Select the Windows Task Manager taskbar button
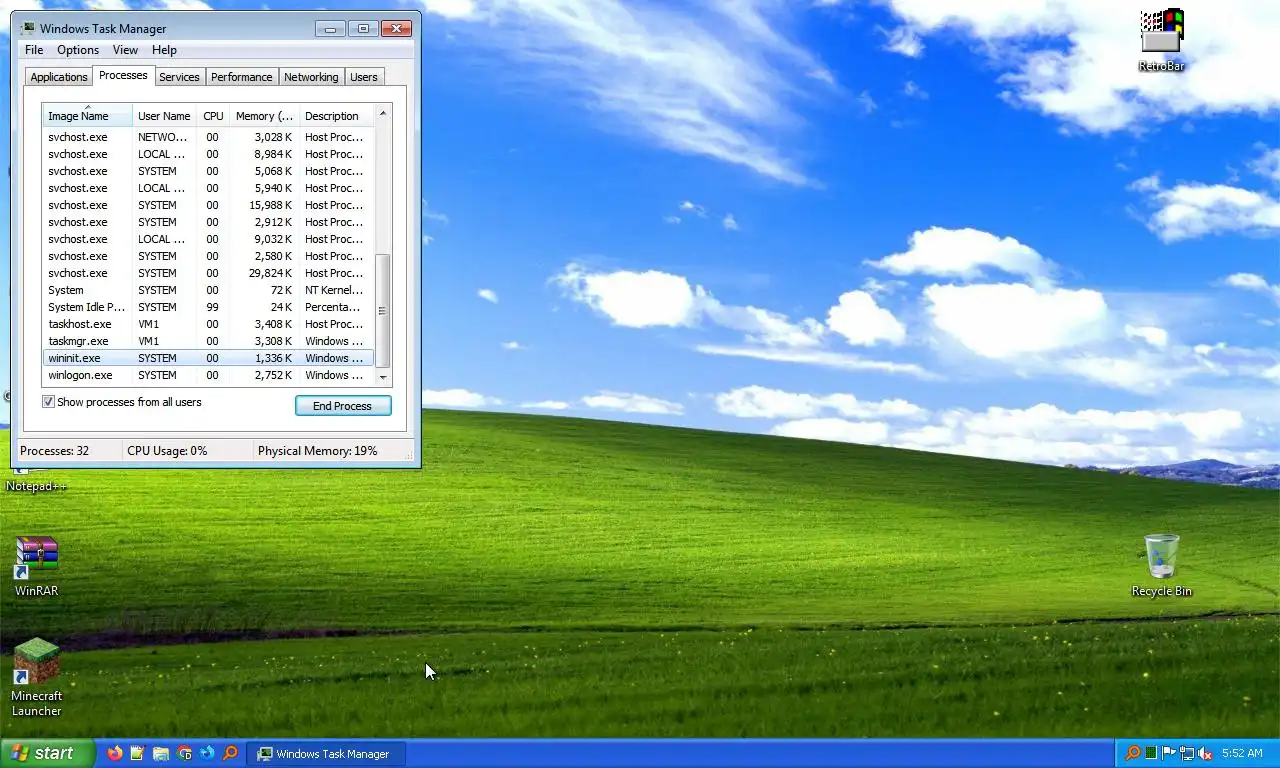This screenshot has height=768, width=1280. tap(325, 753)
